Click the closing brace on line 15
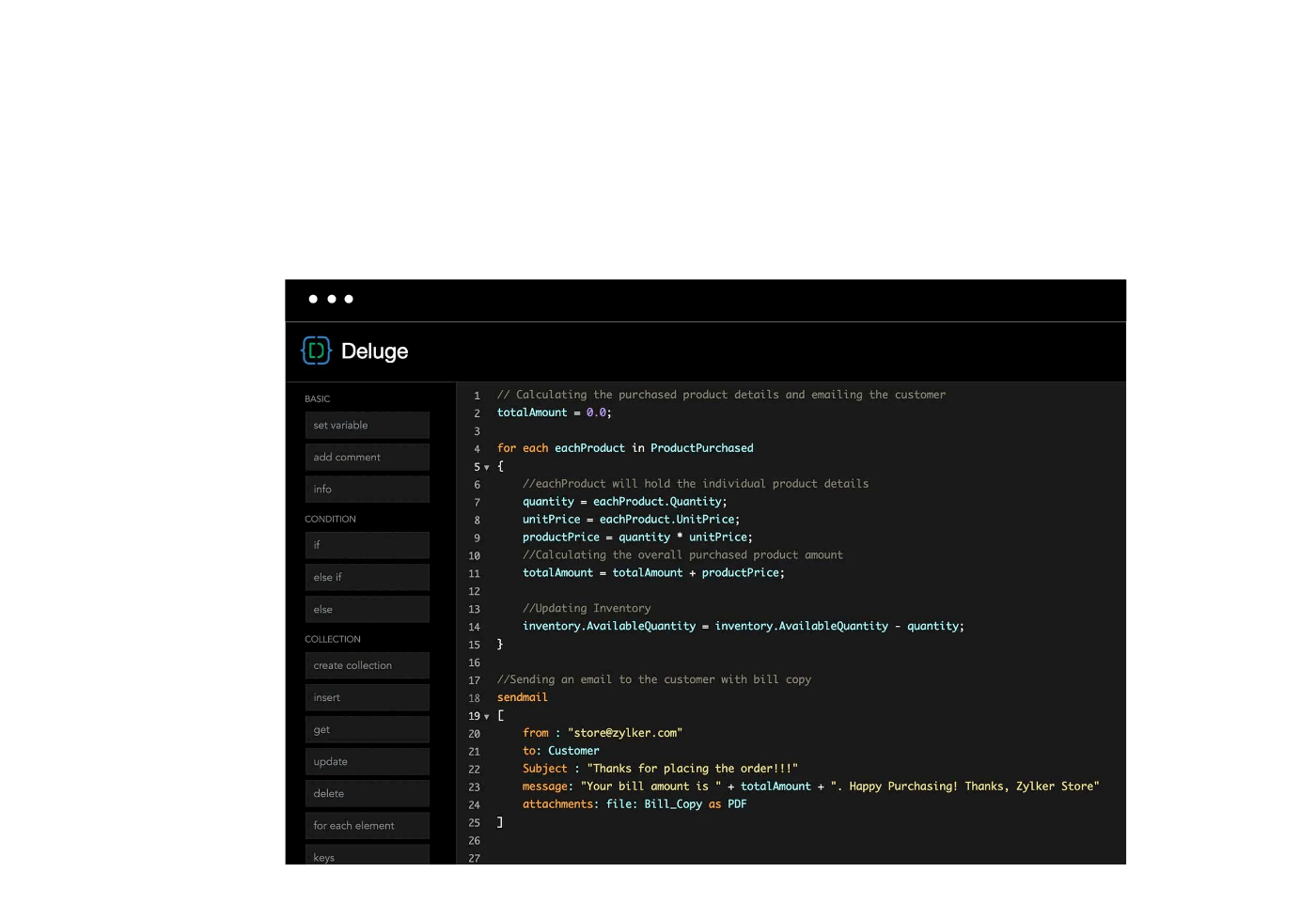This screenshot has width=1316, height=919. [x=500, y=645]
